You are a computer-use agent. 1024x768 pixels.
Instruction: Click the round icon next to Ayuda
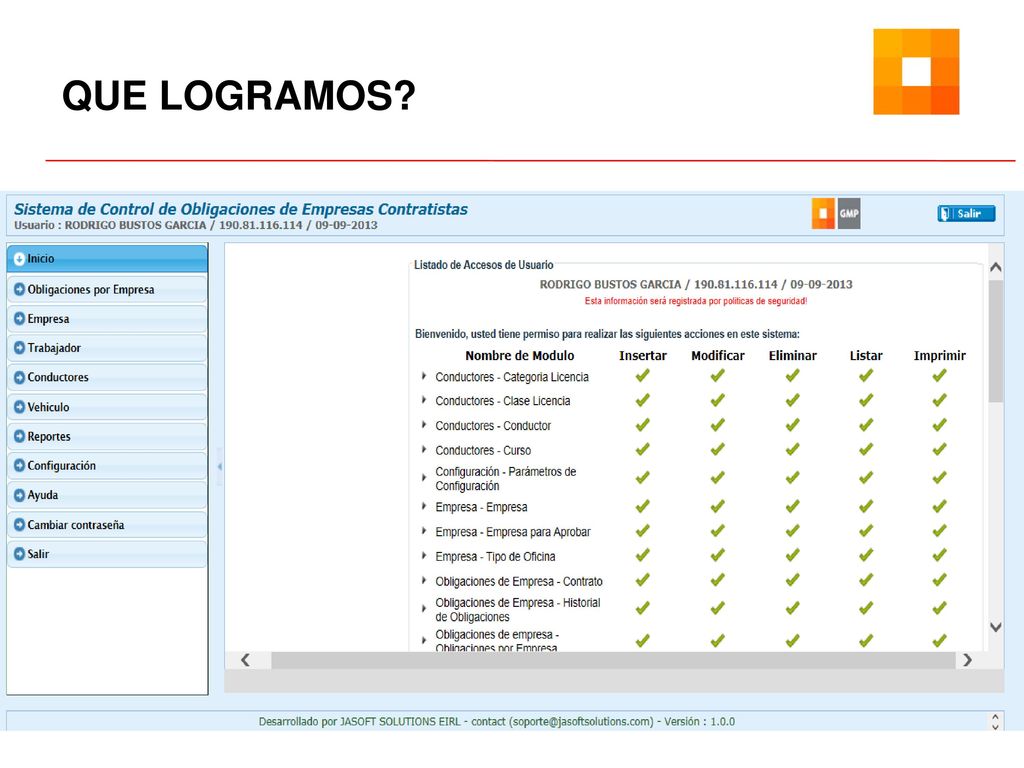19,495
